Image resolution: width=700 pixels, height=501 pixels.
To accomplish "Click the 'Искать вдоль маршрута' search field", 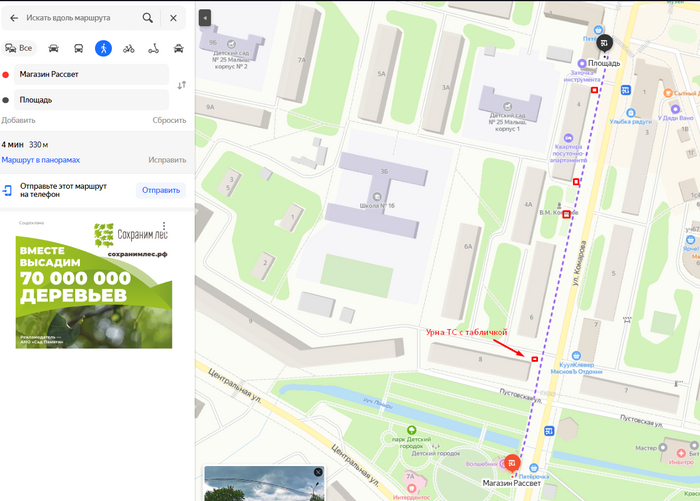I will pos(80,18).
